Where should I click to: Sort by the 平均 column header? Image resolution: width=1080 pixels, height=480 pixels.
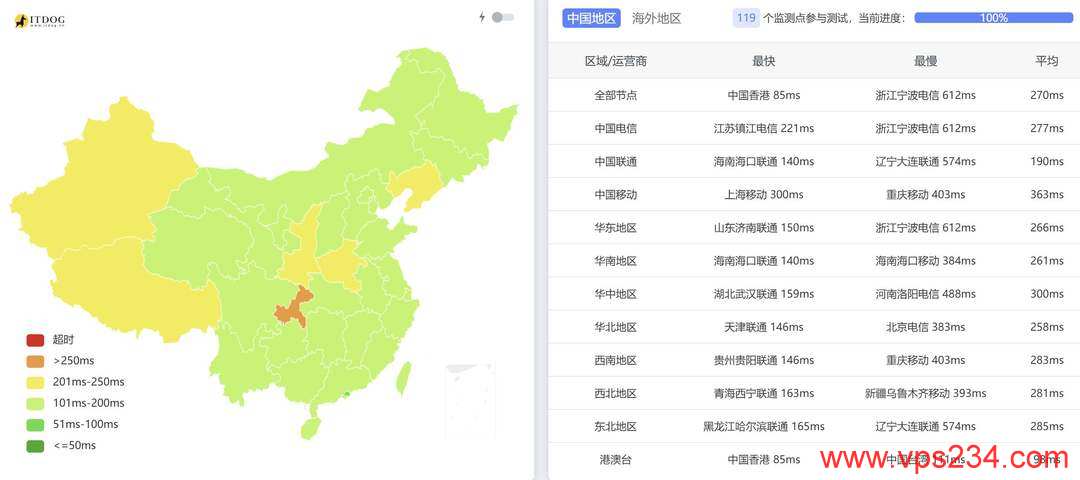coord(1046,61)
